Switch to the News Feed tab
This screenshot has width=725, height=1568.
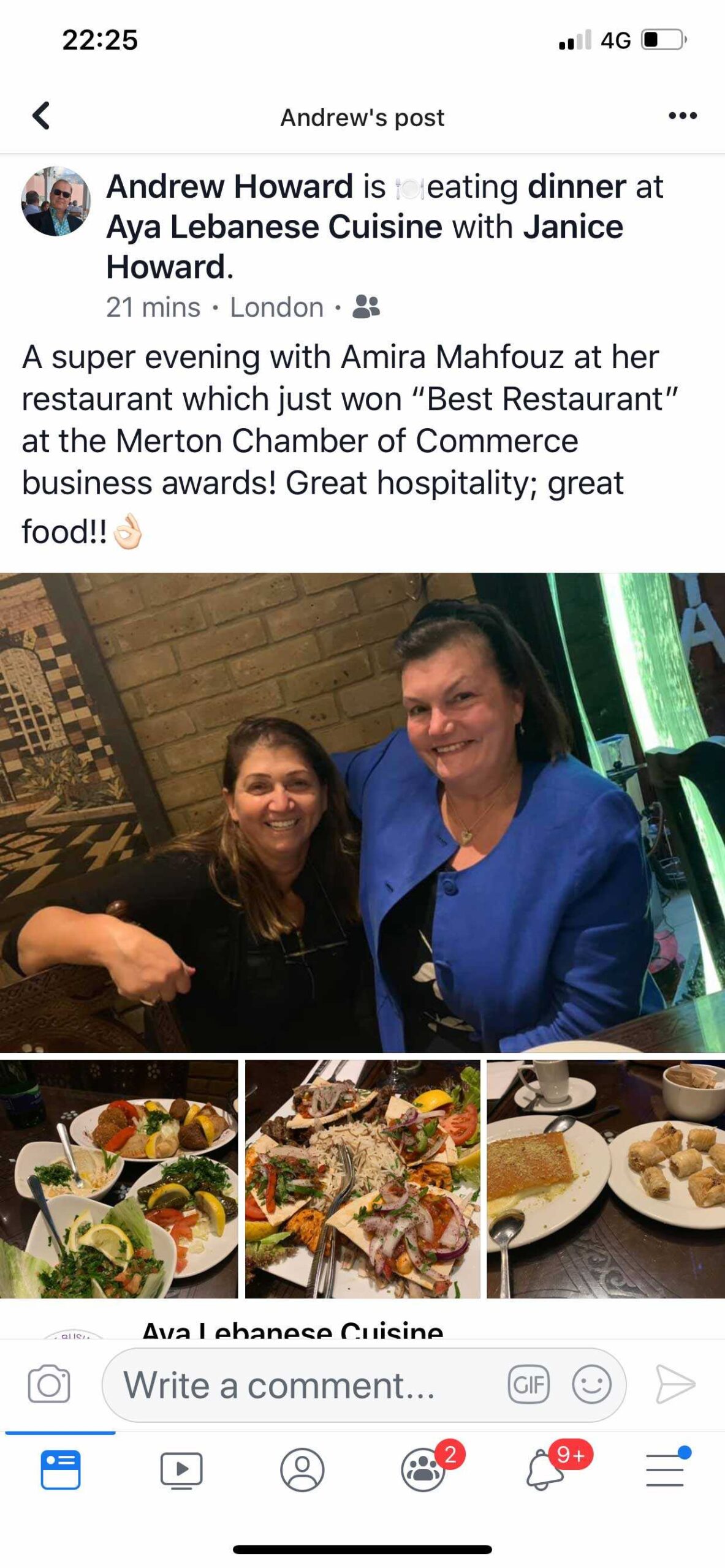pyautogui.click(x=61, y=1469)
